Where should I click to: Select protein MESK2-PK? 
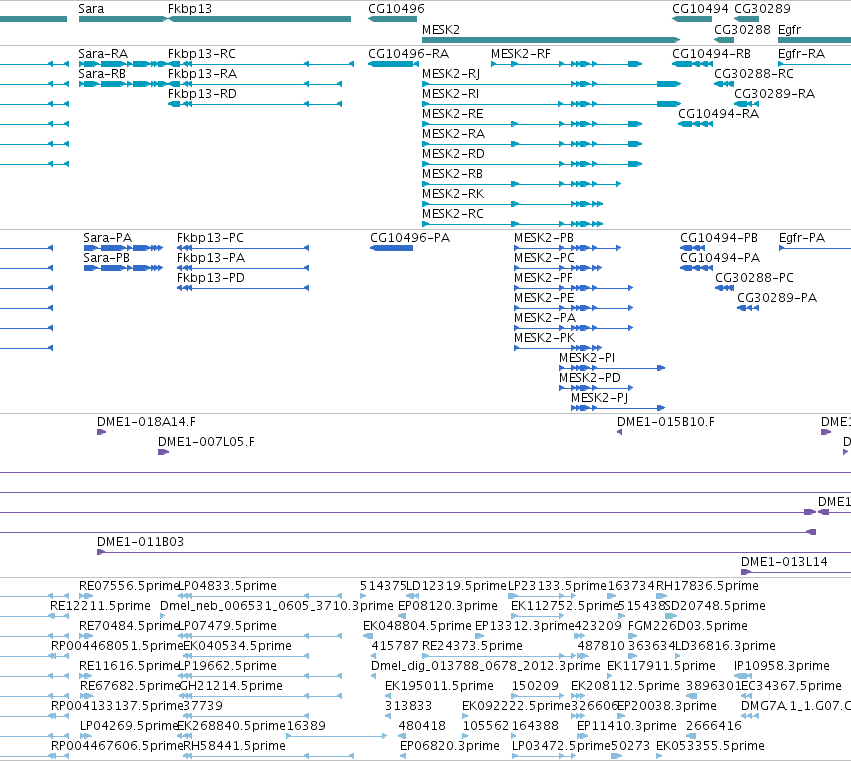point(544,338)
